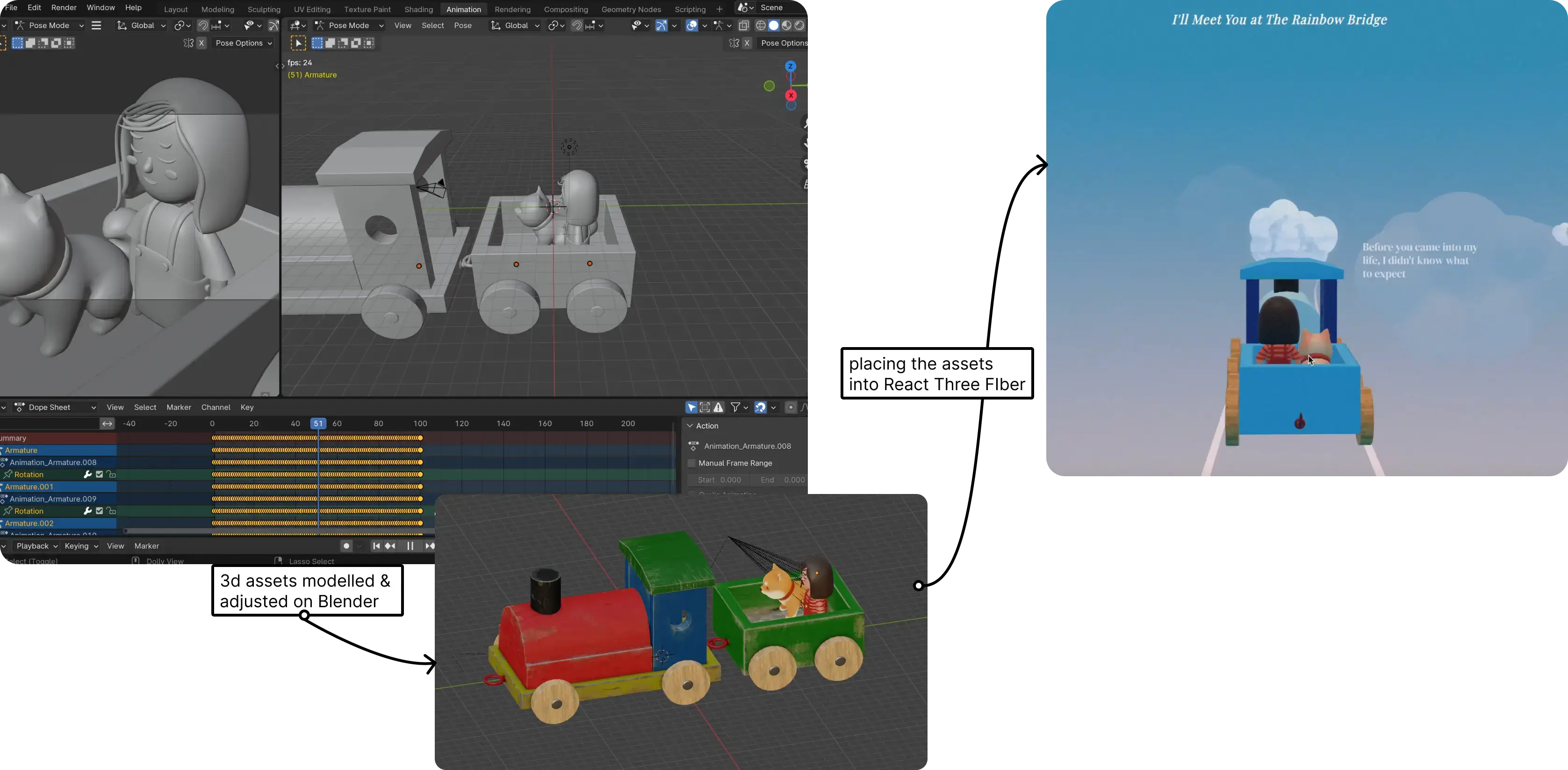
Task: Toggle X-ray mode icon
Action: pyautogui.click(x=744, y=26)
